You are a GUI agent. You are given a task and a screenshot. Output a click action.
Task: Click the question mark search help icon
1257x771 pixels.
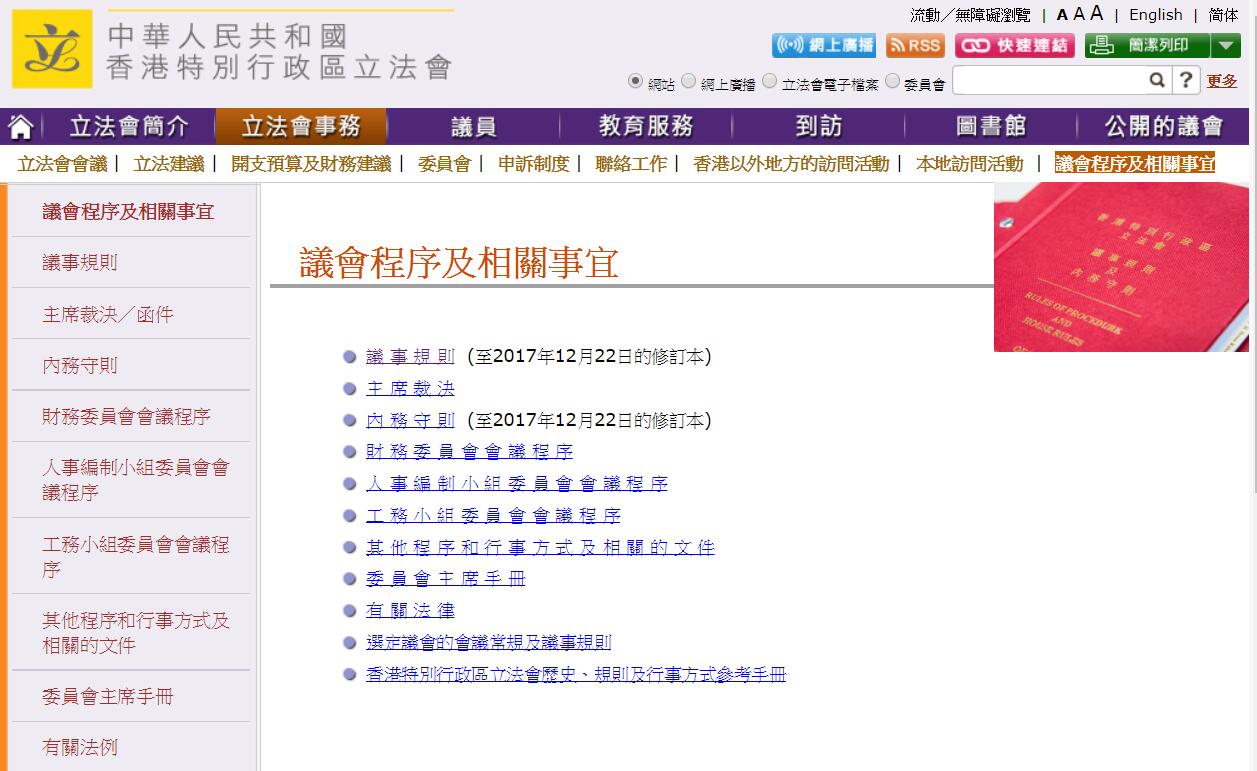pyautogui.click(x=1186, y=81)
